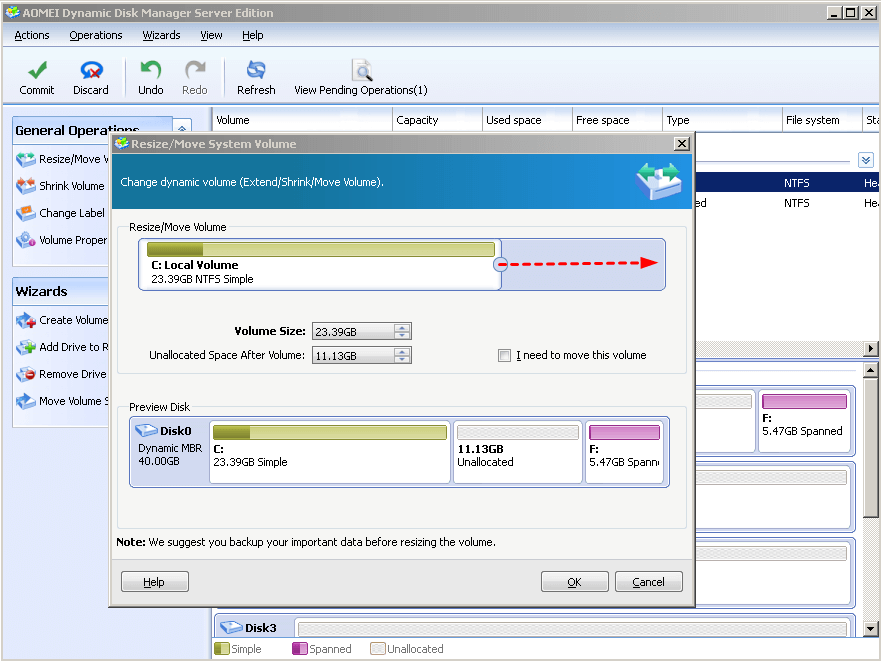Click 11.13GB Unallocated block in preview
The height and width of the screenshot is (661, 881).
click(517, 452)
